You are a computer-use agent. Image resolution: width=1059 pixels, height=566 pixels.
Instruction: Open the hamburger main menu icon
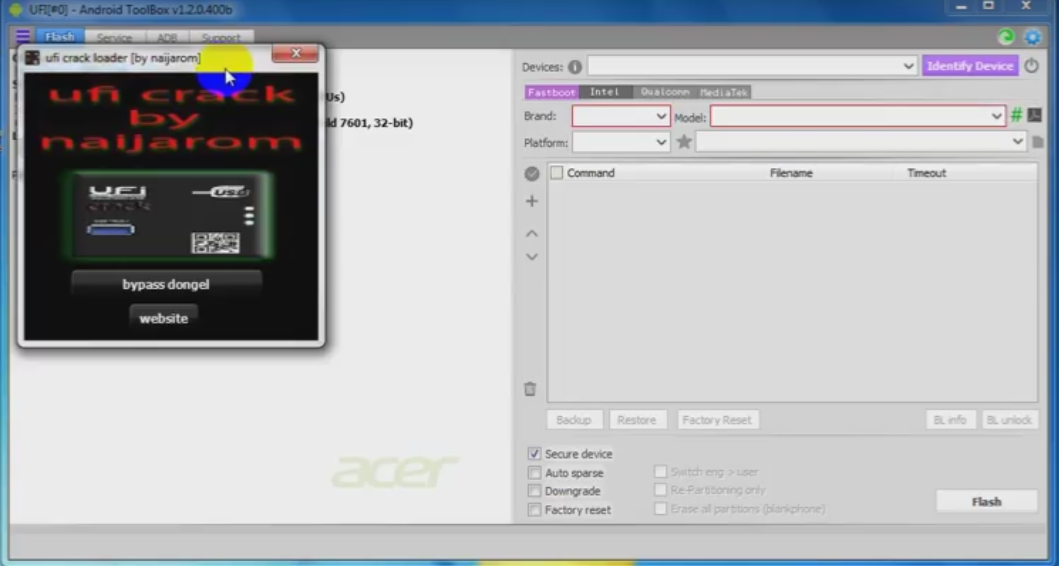click(23, 36)
